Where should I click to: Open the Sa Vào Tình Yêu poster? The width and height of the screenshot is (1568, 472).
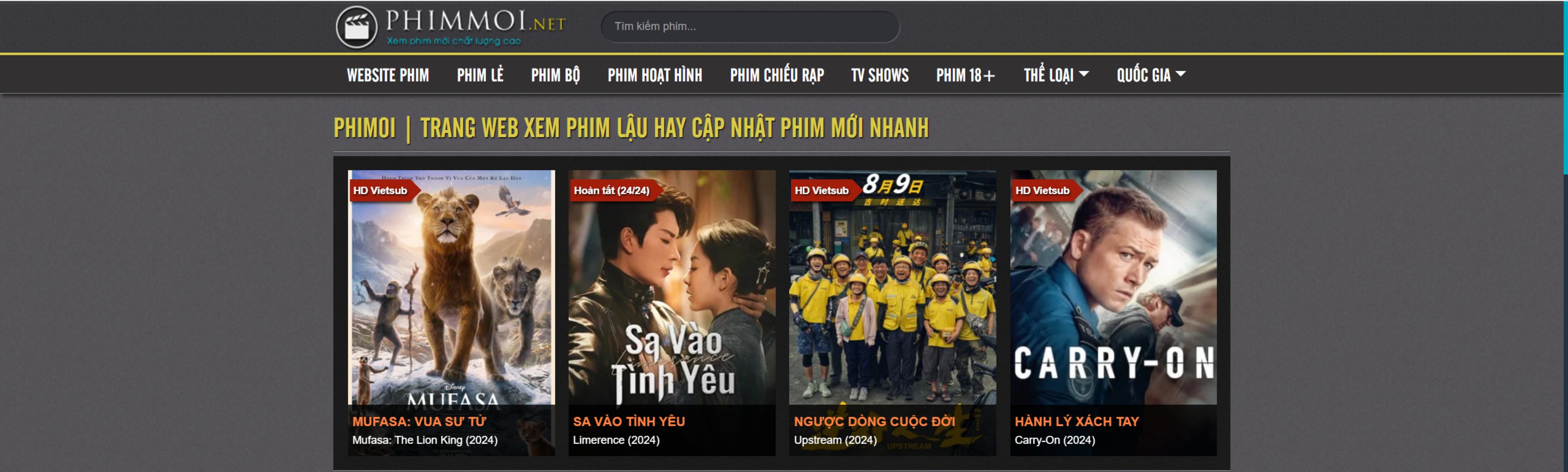click(x=672, y=287)
